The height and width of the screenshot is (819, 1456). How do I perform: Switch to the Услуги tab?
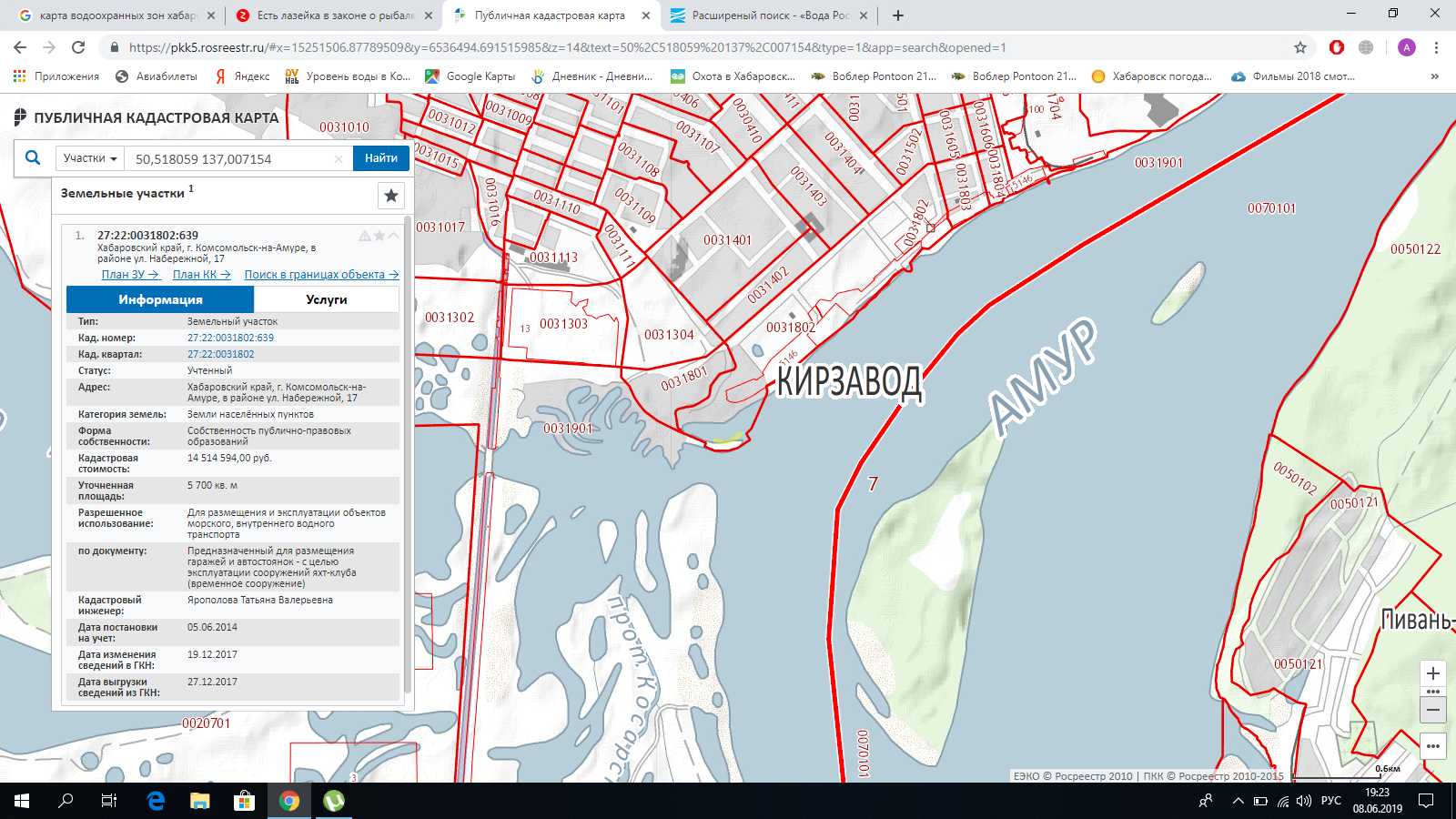point(326,299)
